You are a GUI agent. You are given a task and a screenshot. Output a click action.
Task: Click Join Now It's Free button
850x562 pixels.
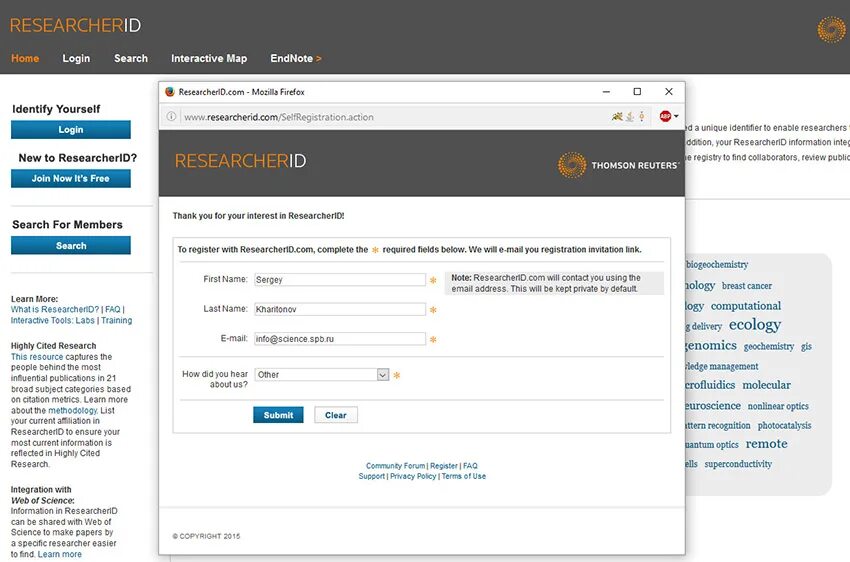[70, 178]
